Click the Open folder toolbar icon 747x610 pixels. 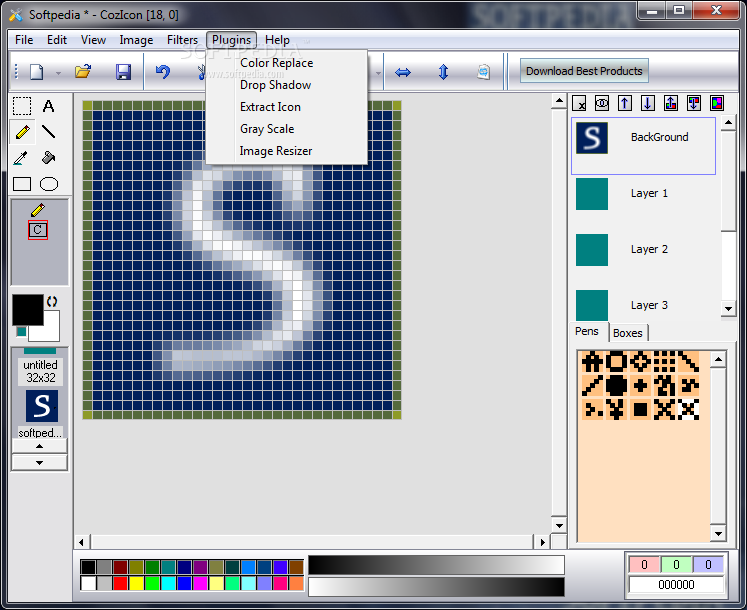tap(83, 72)
